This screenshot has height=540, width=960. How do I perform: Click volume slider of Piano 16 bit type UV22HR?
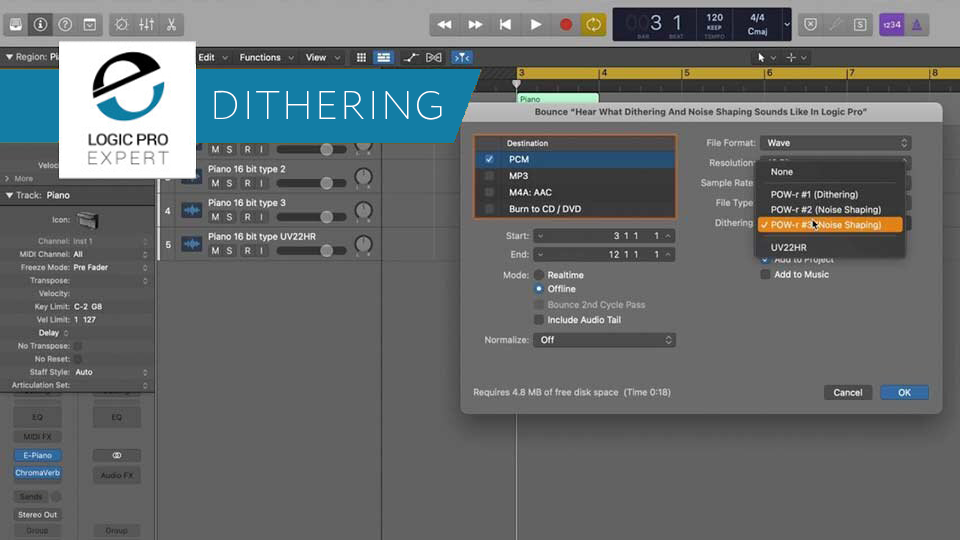click(x=312, y=250)
